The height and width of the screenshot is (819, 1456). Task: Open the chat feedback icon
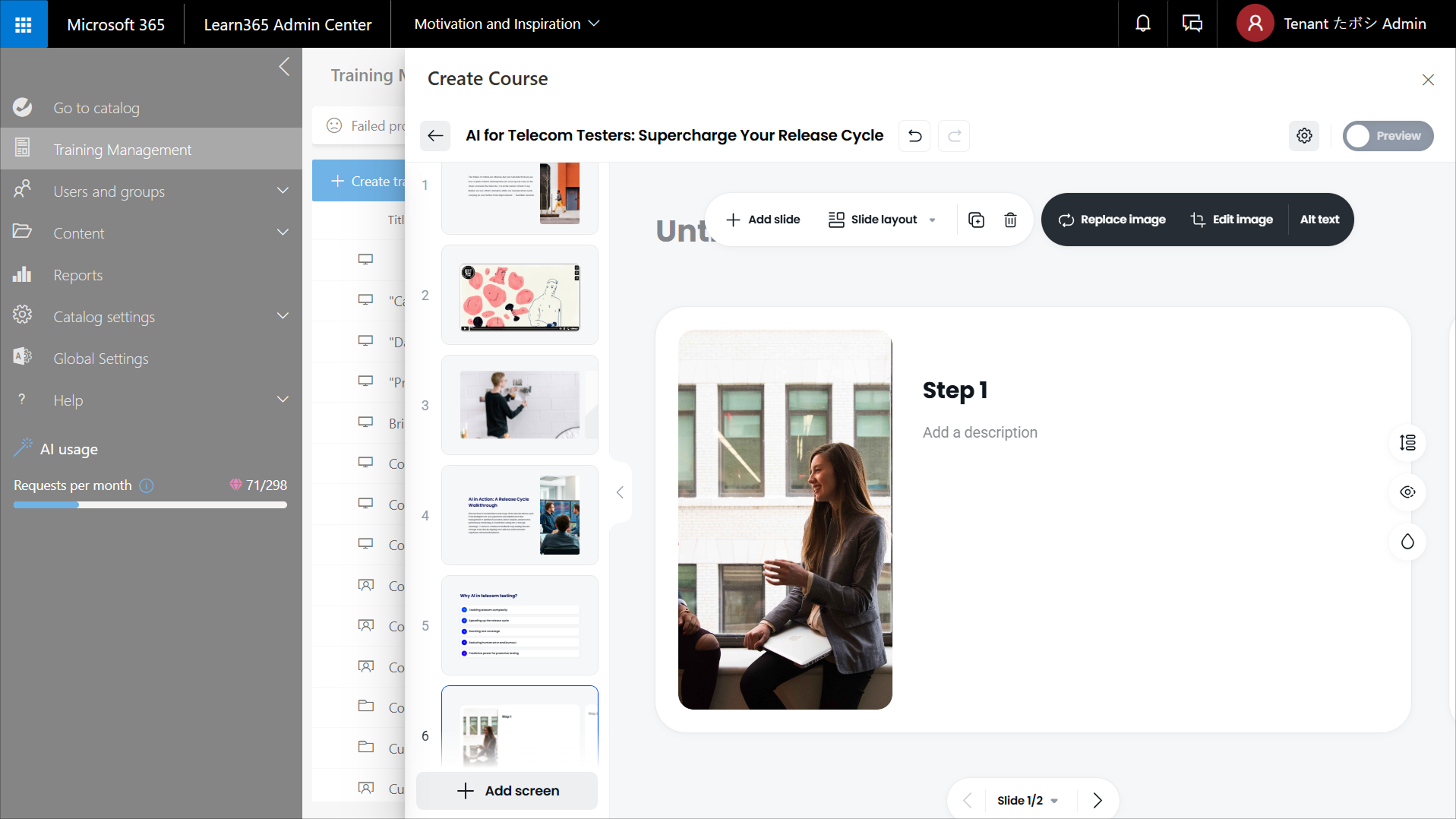1192,24
